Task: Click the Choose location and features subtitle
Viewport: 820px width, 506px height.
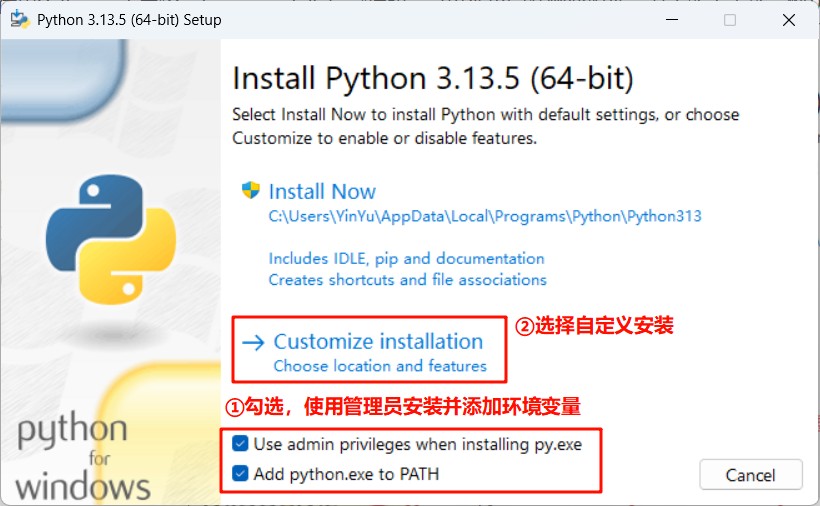Action: click(x=380, y=366)
